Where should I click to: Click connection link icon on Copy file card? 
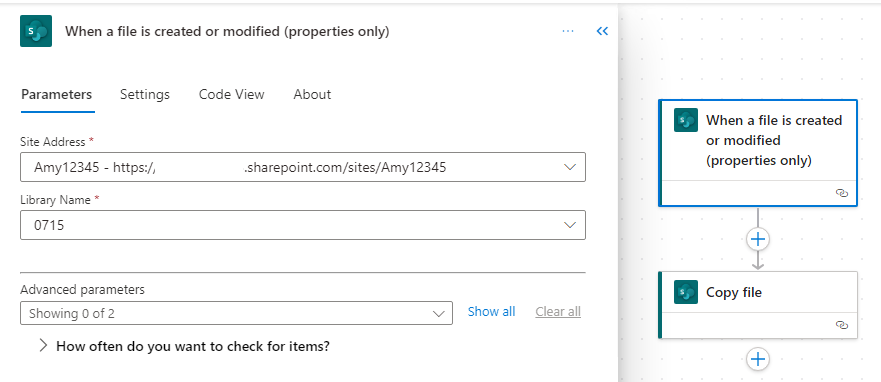pyautogui.click(x=841, y=325)
